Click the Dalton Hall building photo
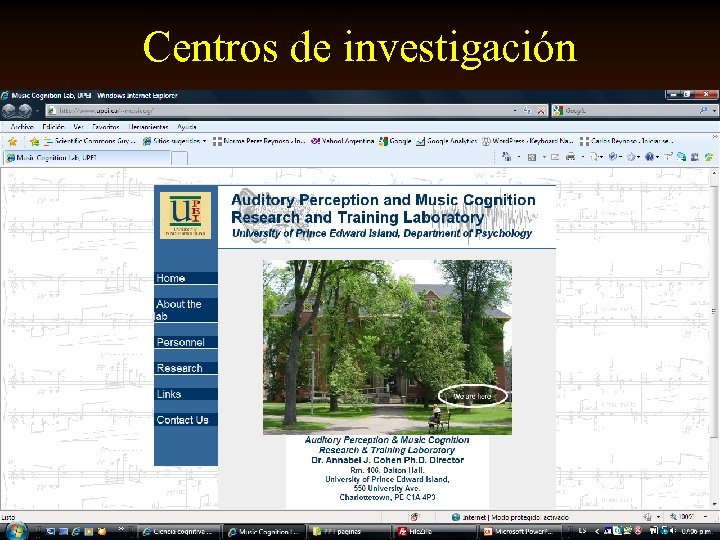Image resolution: width=720 pixels, height=540 pixels. 387,347
